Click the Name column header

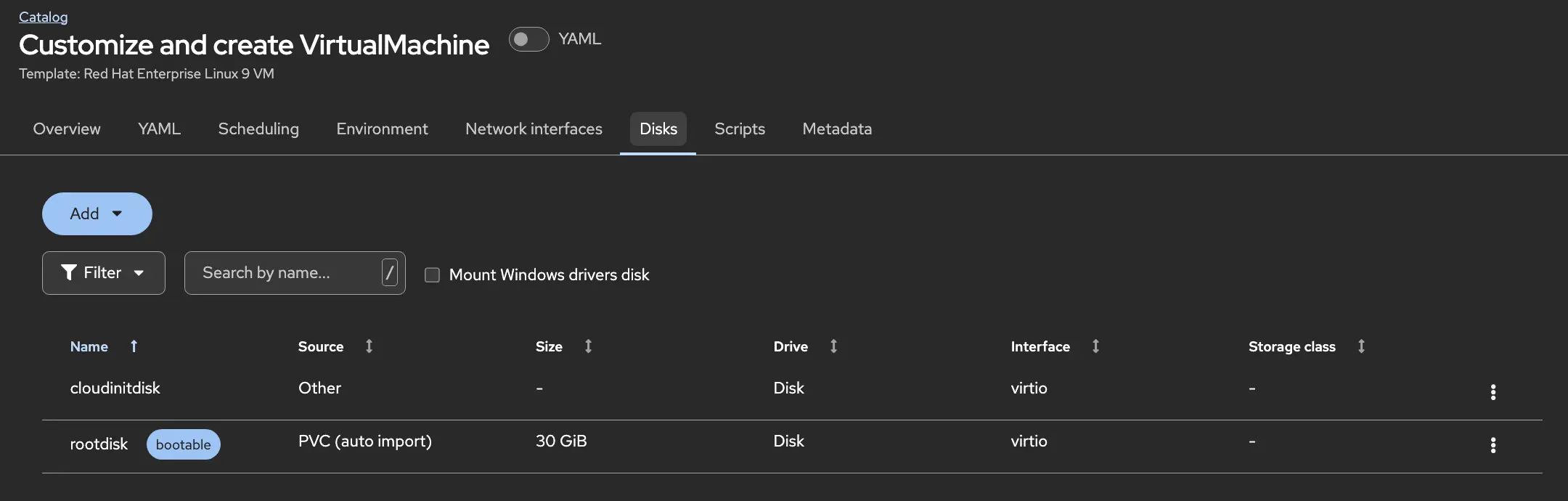89,346
